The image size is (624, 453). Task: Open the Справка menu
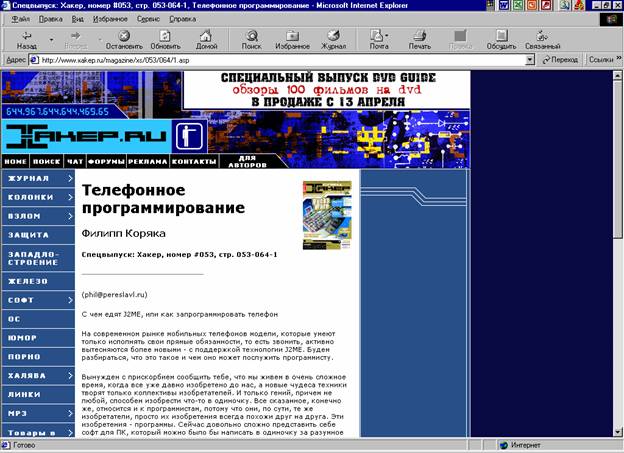tap(182, 19)
